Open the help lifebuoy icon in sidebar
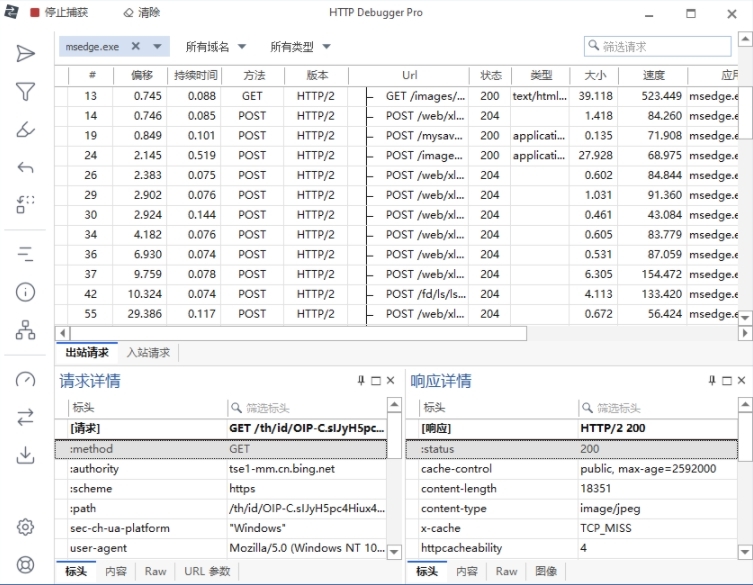 pos(25,564)
